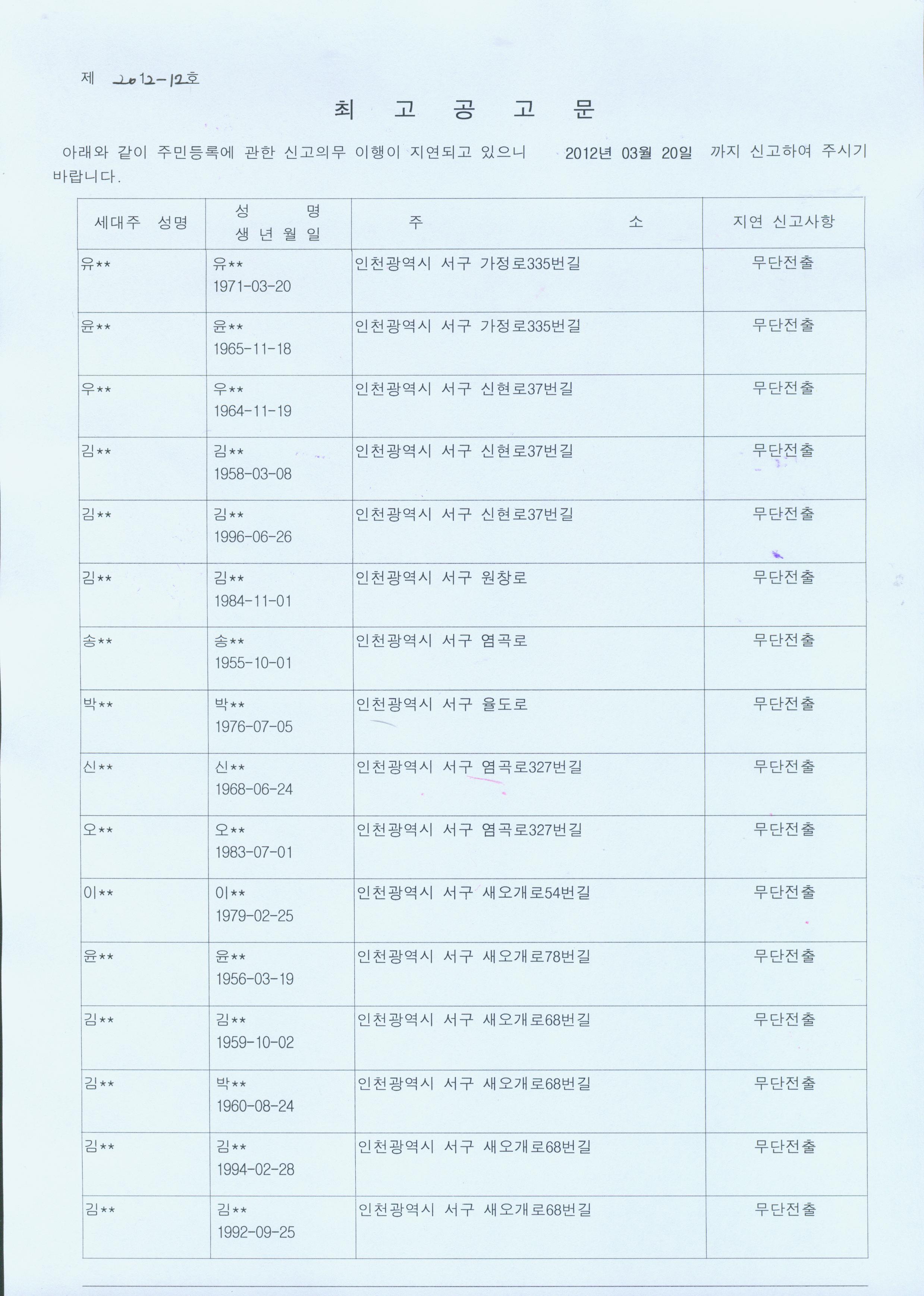The height and width of the screenshot is (1296, 924).
Task: Select 무단전출 in the 1958-03-08 row
Action: pyautogui.click(x=783, y=451)
